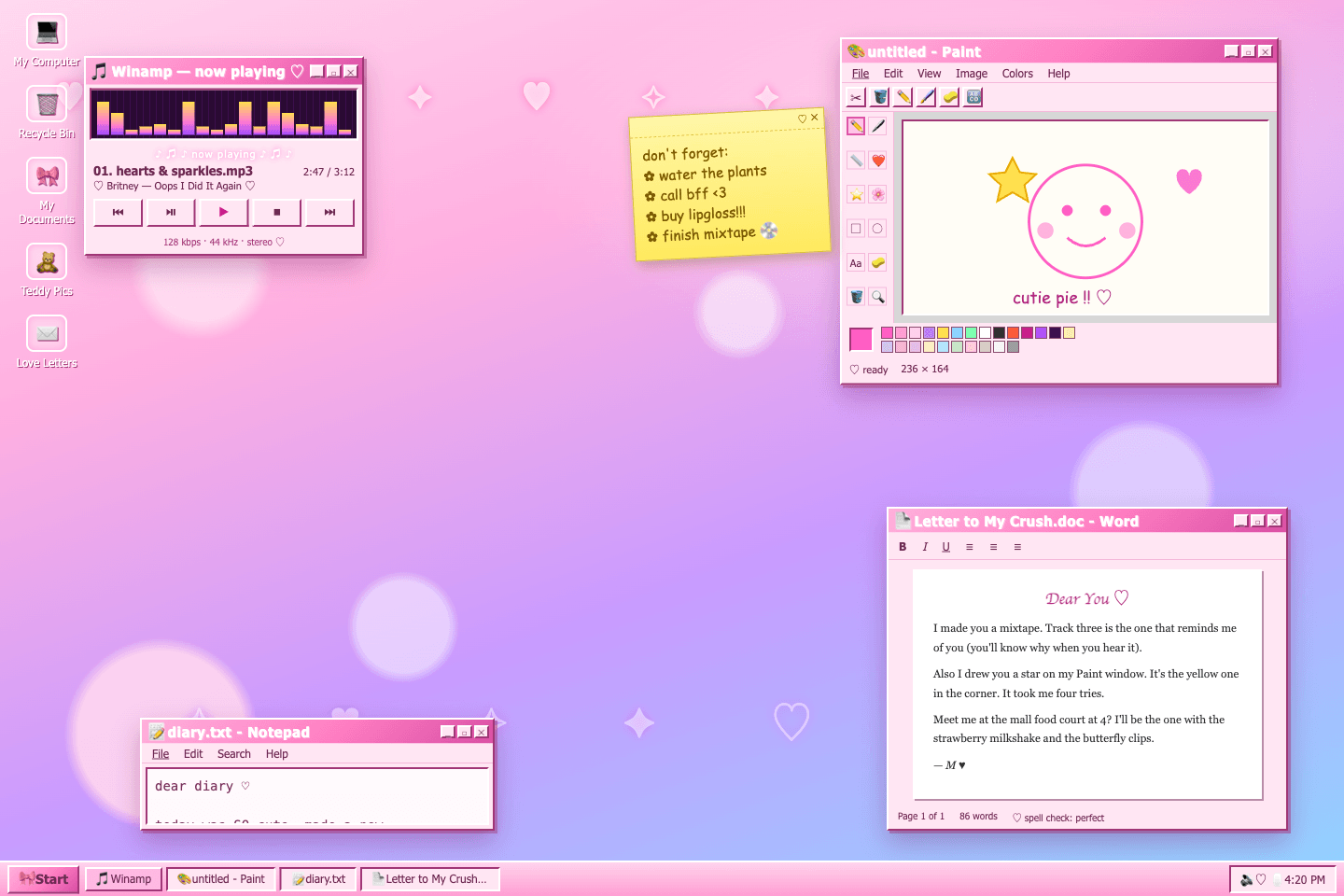Viewport: 1344px width, 896px height.
Task: Click the ABCD text icon in Paint's toolbar
Action: point(973,97)
